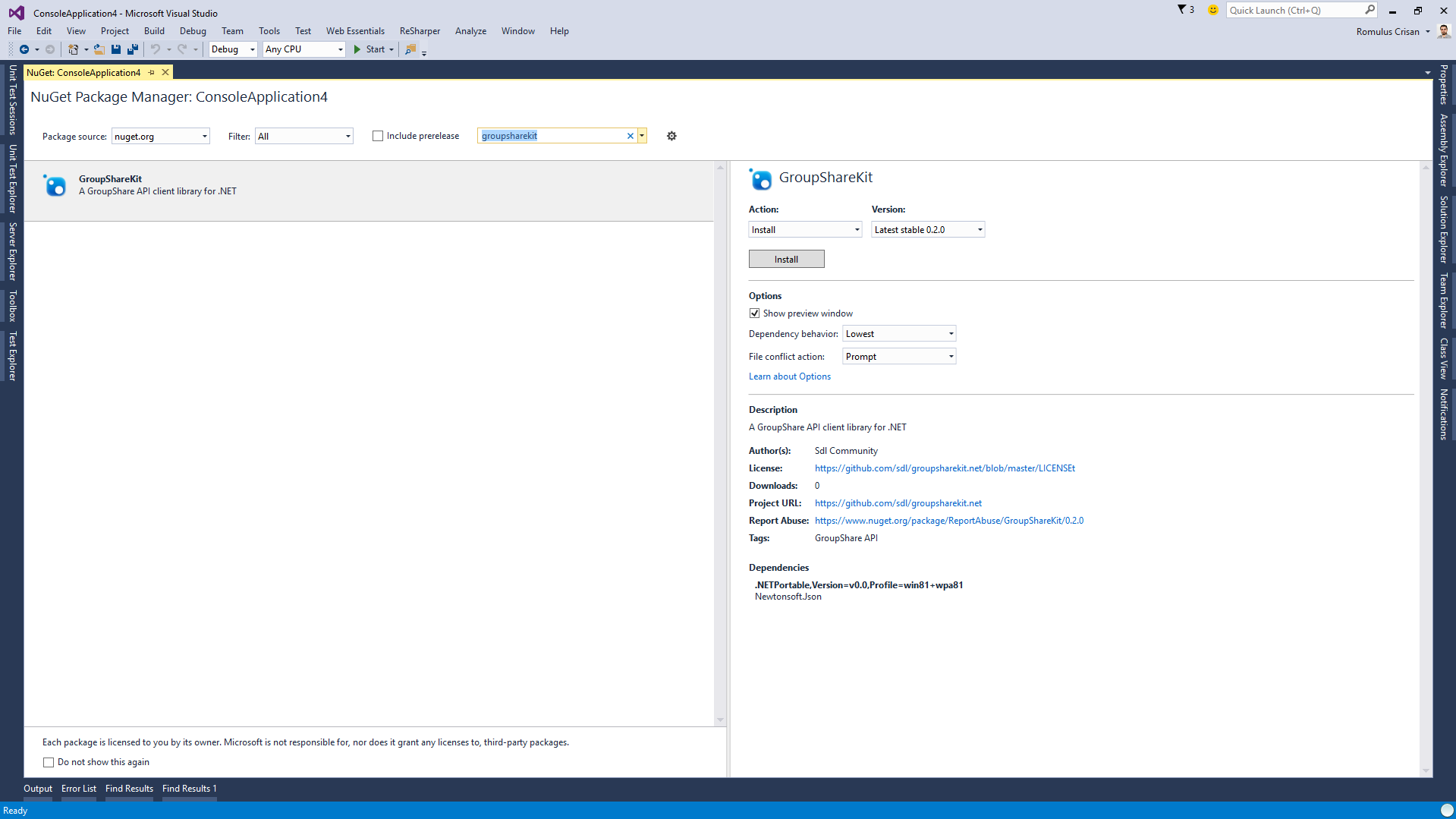1456x819 pixels.
Task: Open the Tools menu
Action: (269, 31)
